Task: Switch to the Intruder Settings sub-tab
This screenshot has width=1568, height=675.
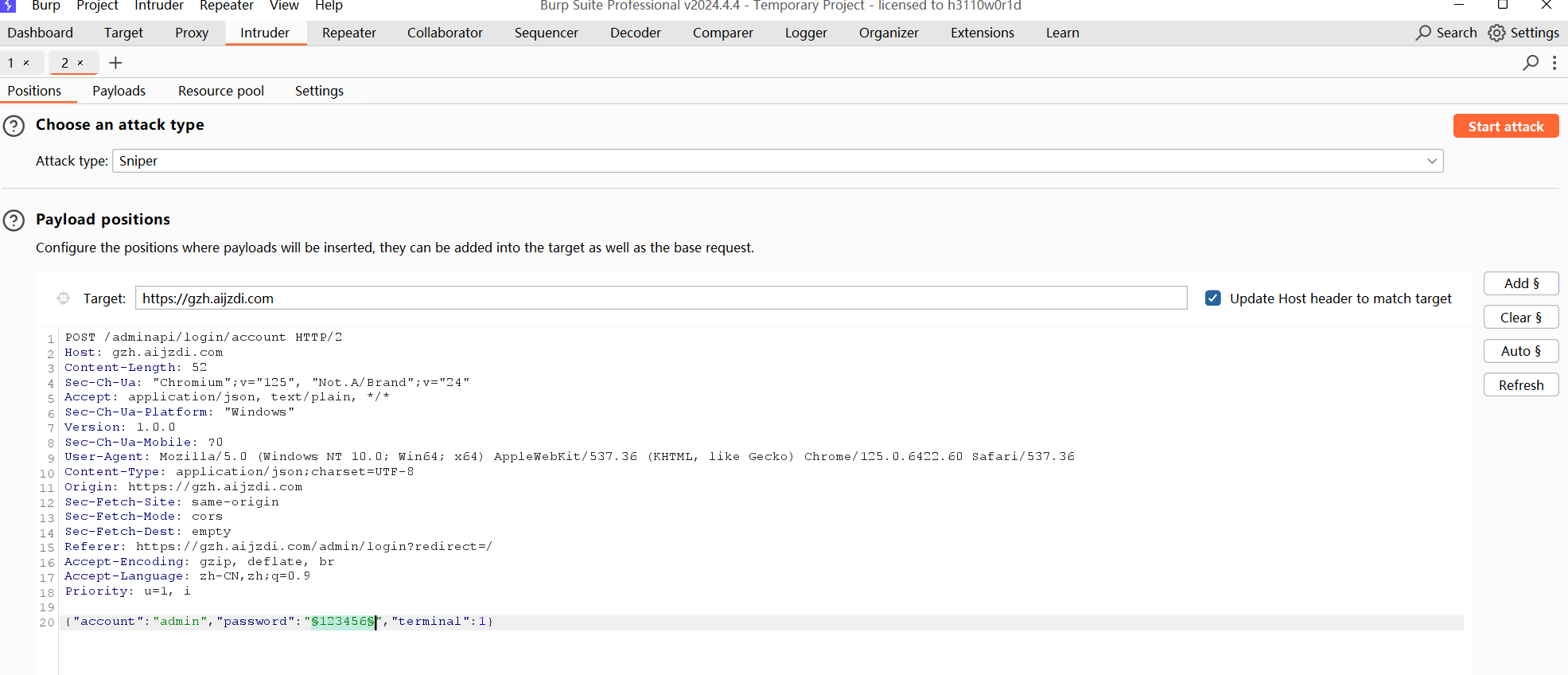Action: (319, 91)
